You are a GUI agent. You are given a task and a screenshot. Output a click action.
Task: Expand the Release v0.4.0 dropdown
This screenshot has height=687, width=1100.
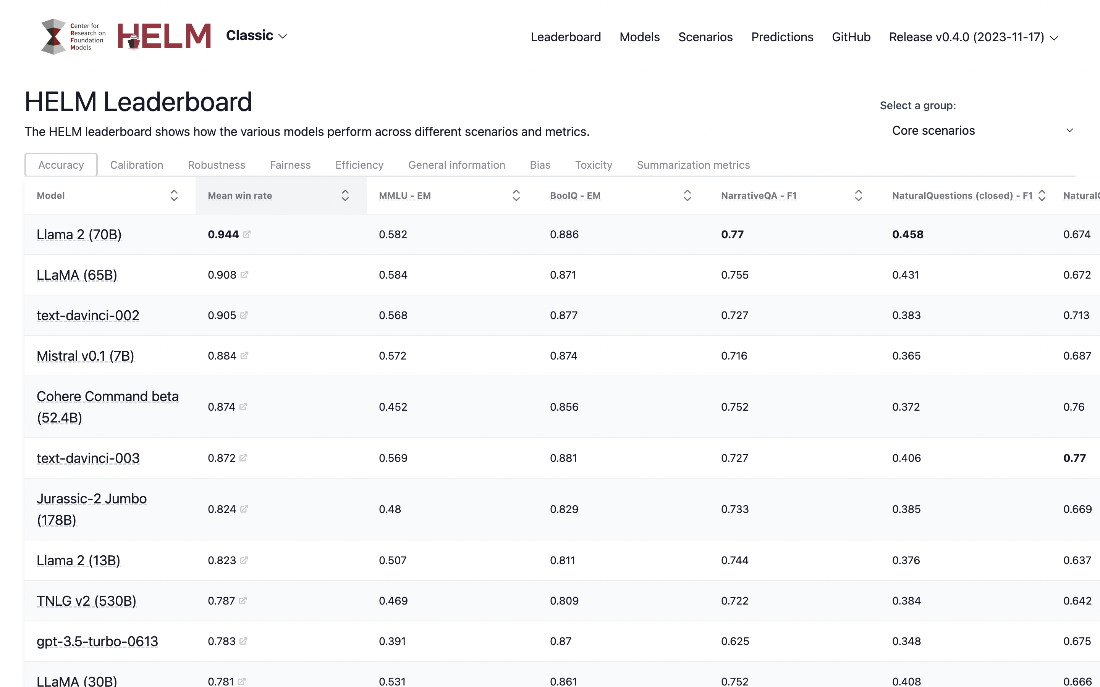(973, 36)
